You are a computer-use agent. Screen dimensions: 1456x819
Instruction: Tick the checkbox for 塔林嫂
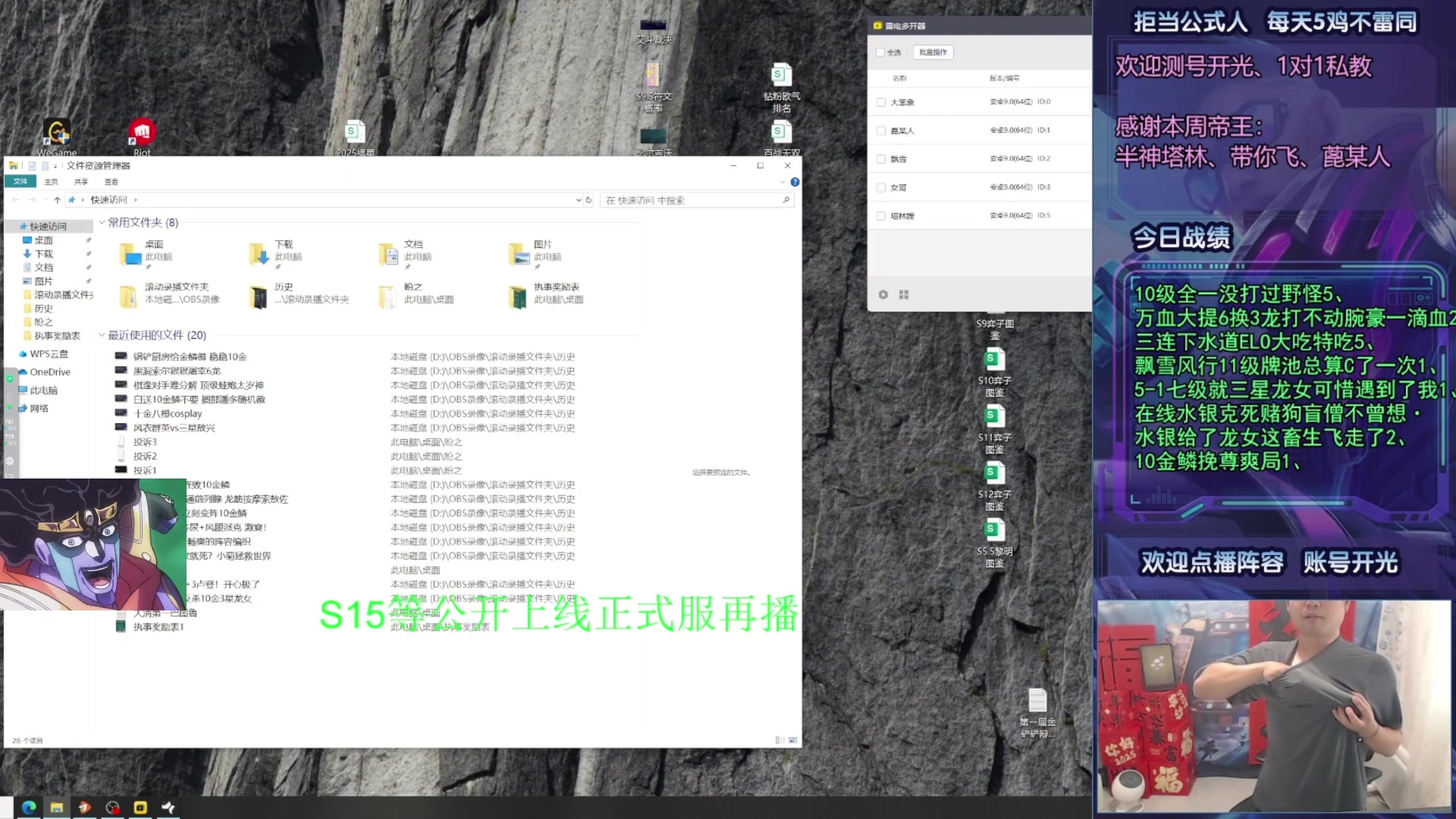(x=880, y=216)
